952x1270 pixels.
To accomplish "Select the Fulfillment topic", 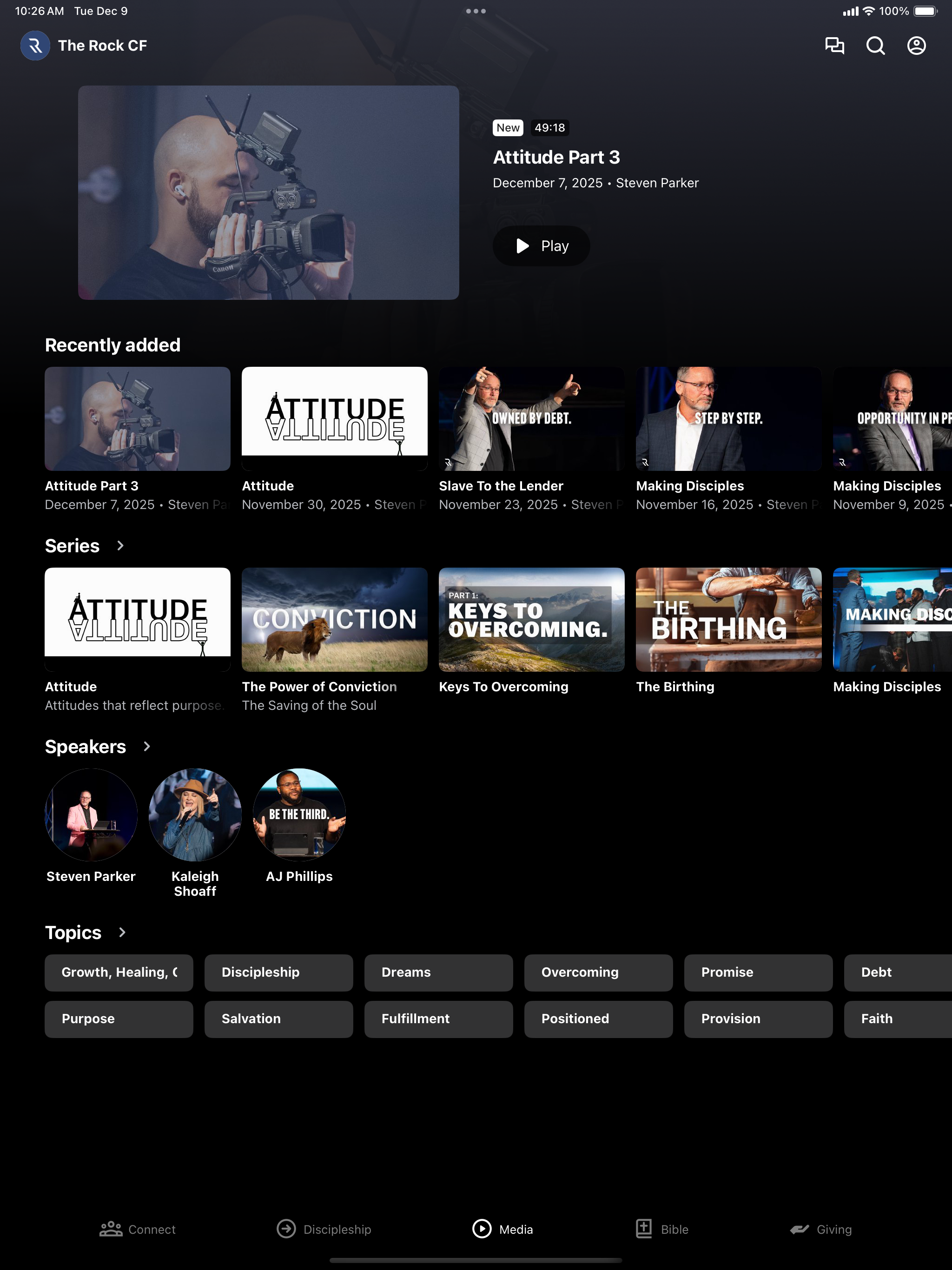I will [x=439, y=1019].
